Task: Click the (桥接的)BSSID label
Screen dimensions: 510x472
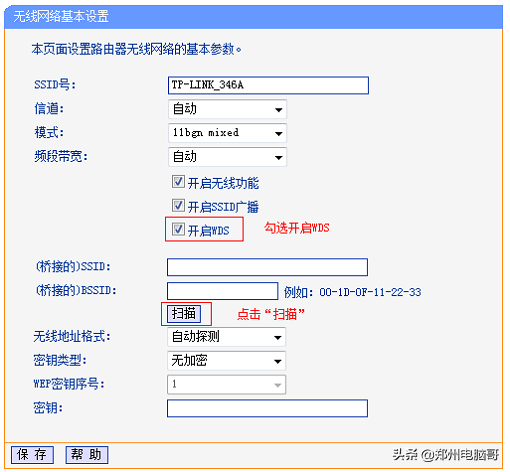Action: click(x=76, y=290)
